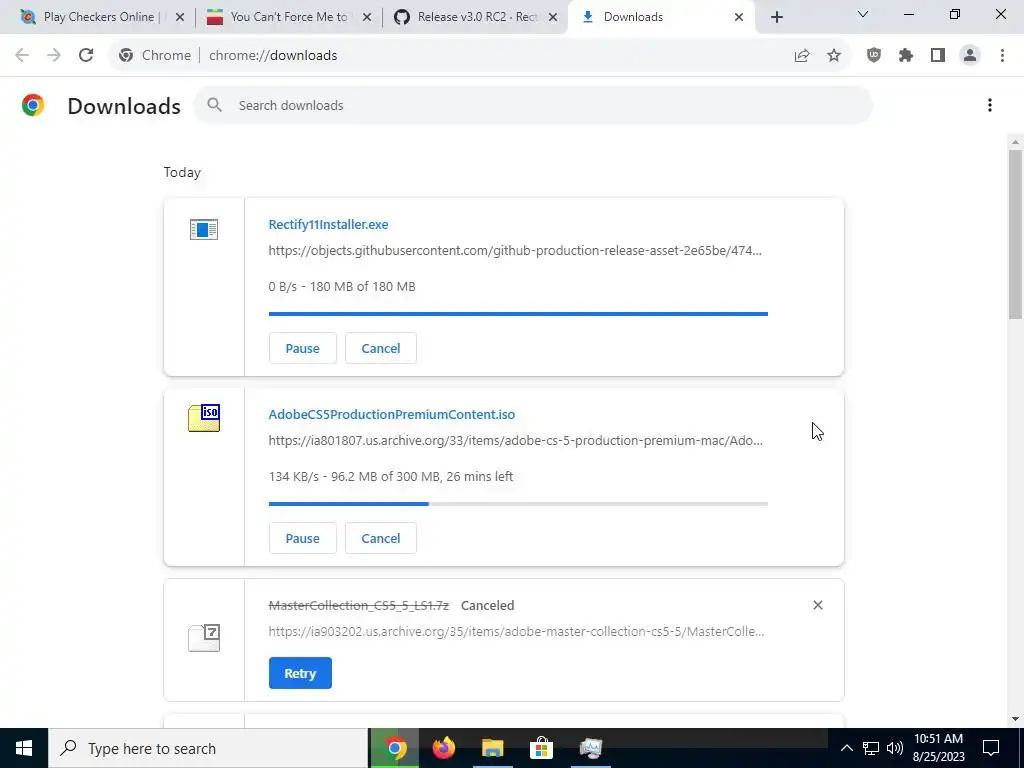Click the page vertical scrollbar thumb
The width and height of the screenshot is (1024, 768).
tap(1015, 234)
